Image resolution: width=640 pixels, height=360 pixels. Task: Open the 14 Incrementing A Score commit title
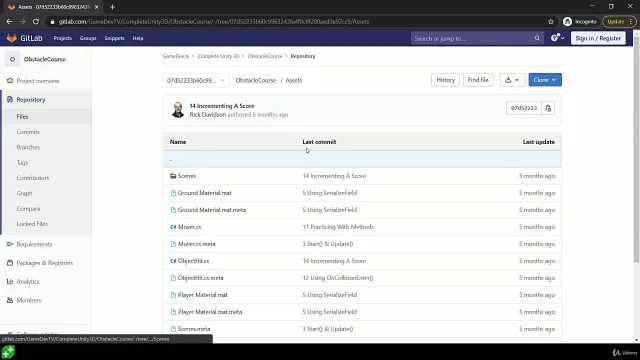coord(222,106)
